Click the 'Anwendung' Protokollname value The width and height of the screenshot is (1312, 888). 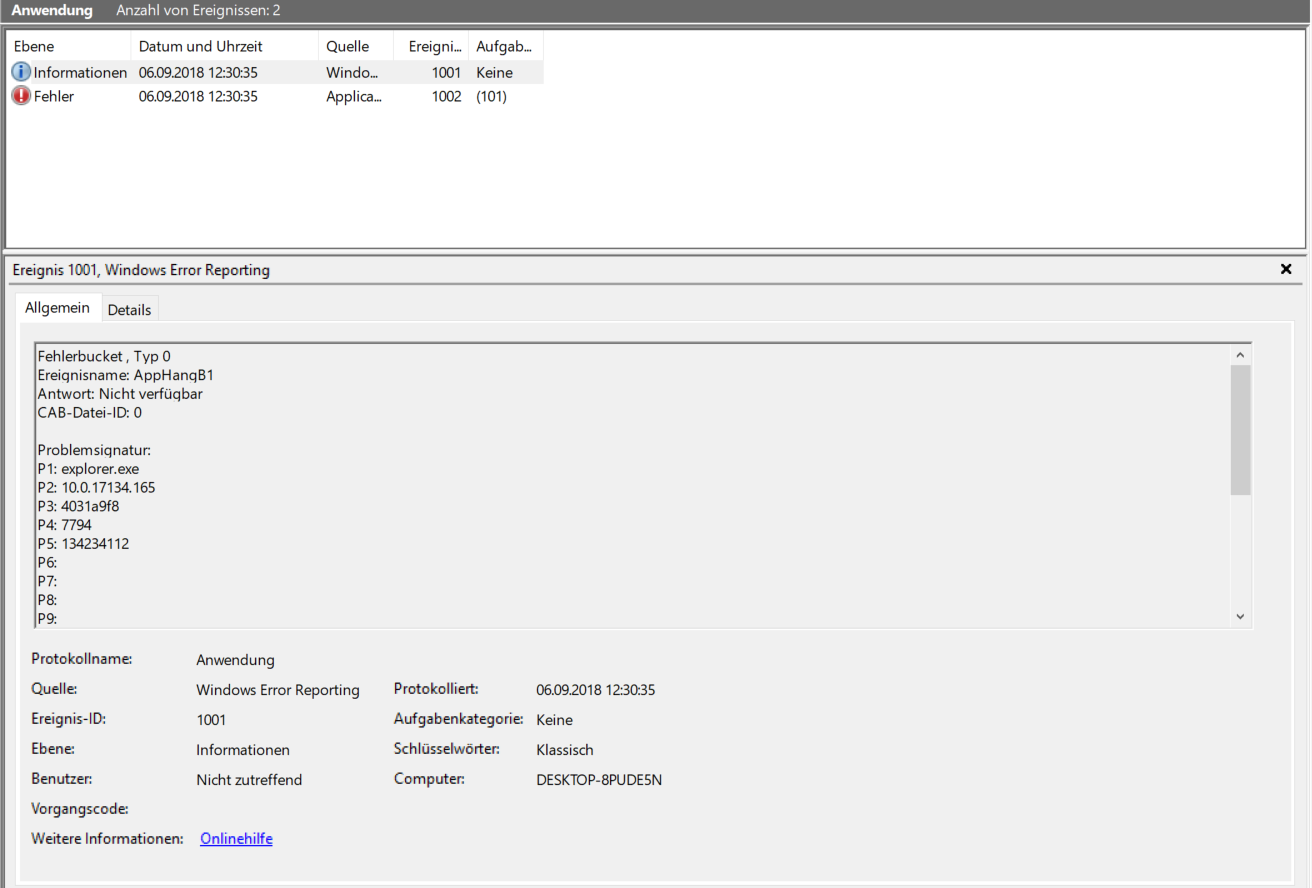[235, 660]
